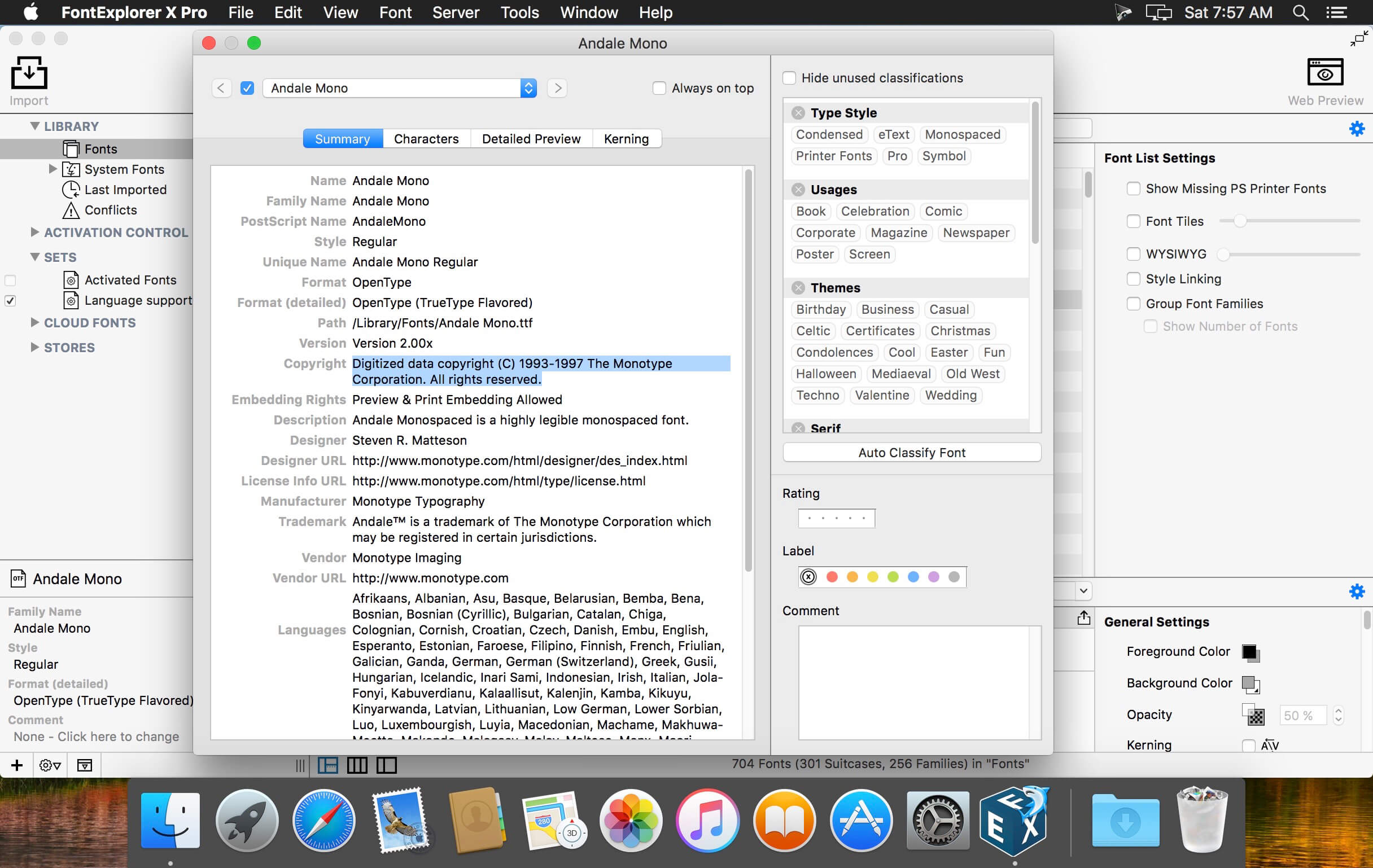The image size is (1373, 868).
Task: Enable WYSIWYG display option
Action: pos(1131,253)
